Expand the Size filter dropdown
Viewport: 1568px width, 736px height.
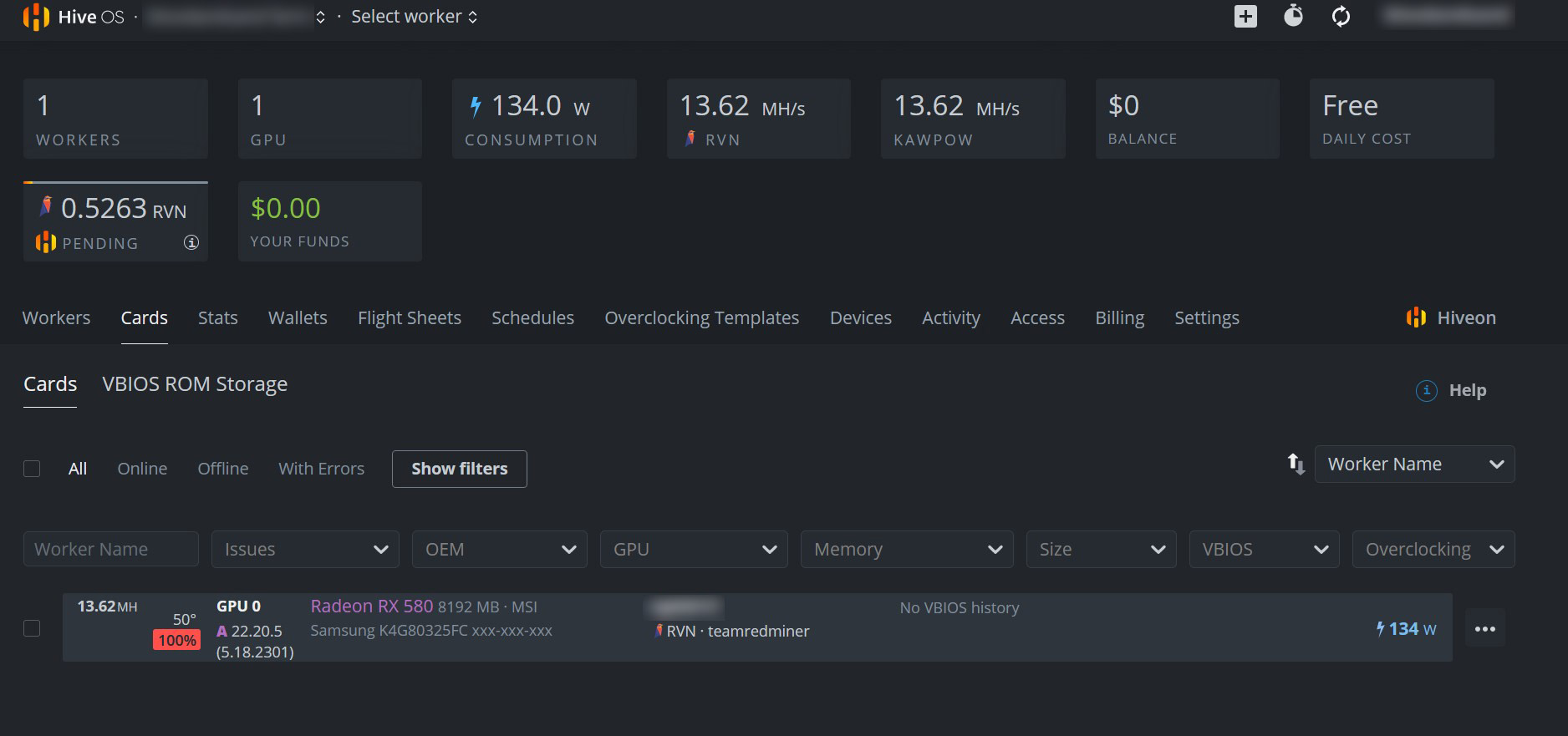[1101, 549]
